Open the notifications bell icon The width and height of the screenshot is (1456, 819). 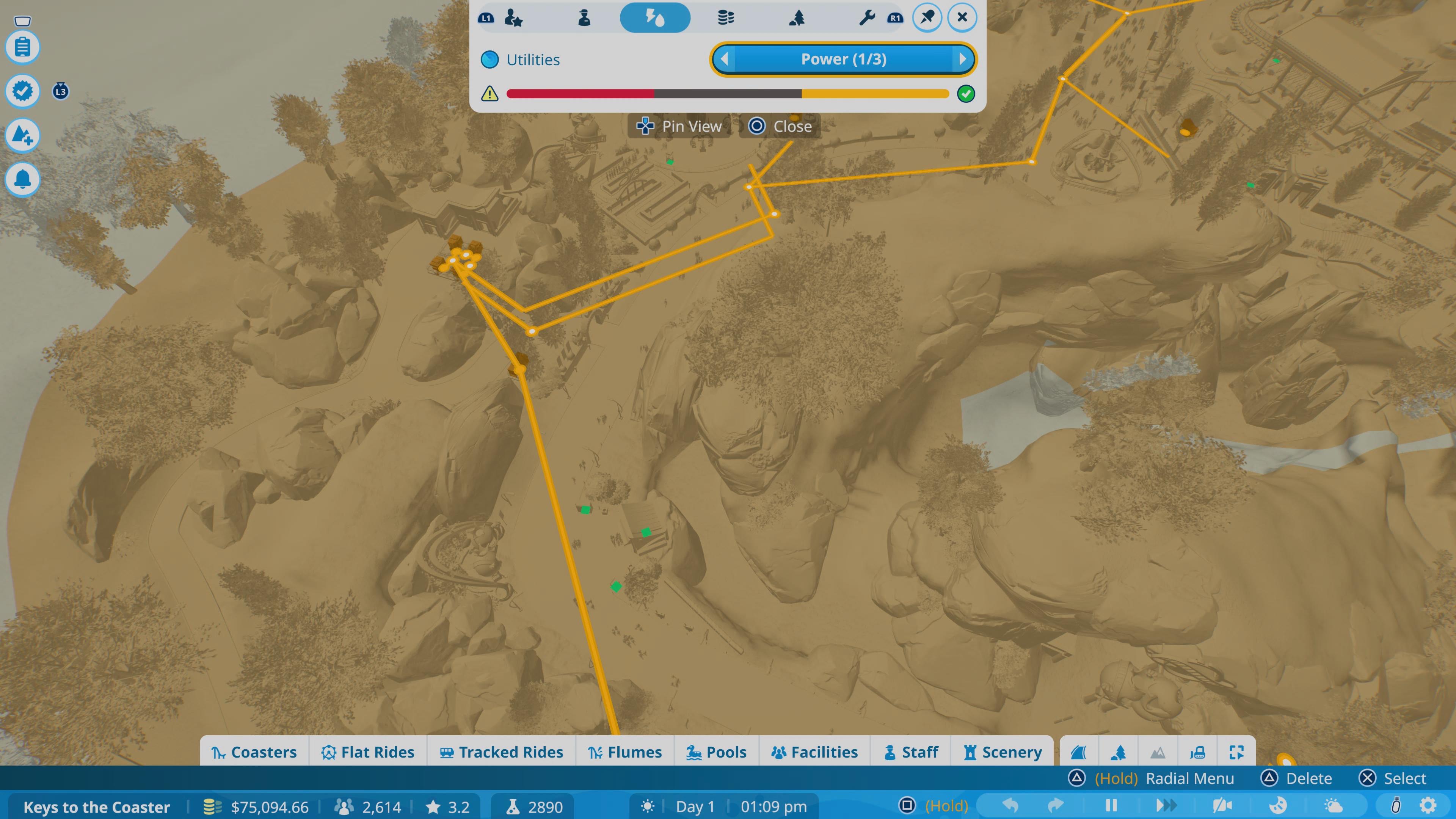[x=23, y=179]
